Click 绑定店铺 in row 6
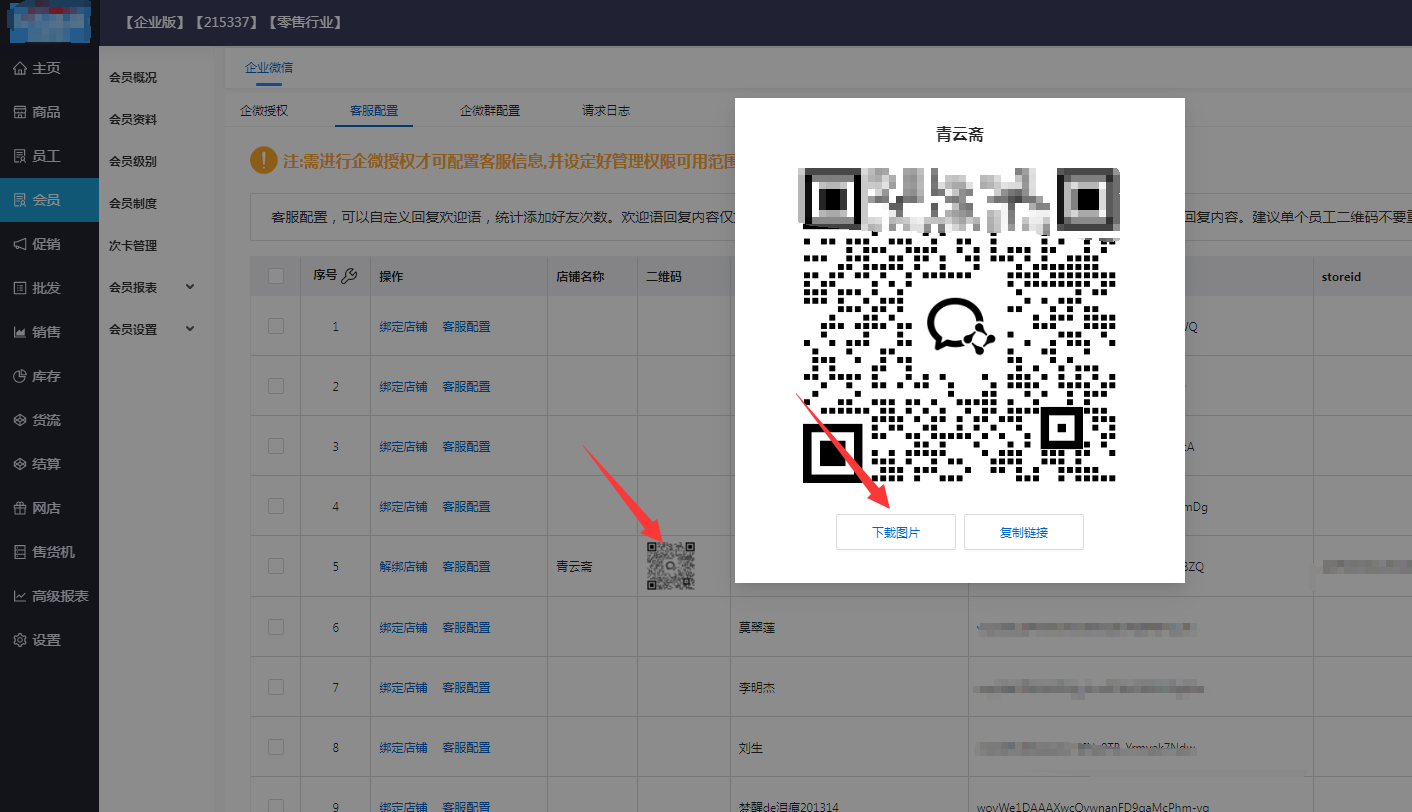Image resolution: width=1412 pixels, height=812 pixels. pos(403,627)
